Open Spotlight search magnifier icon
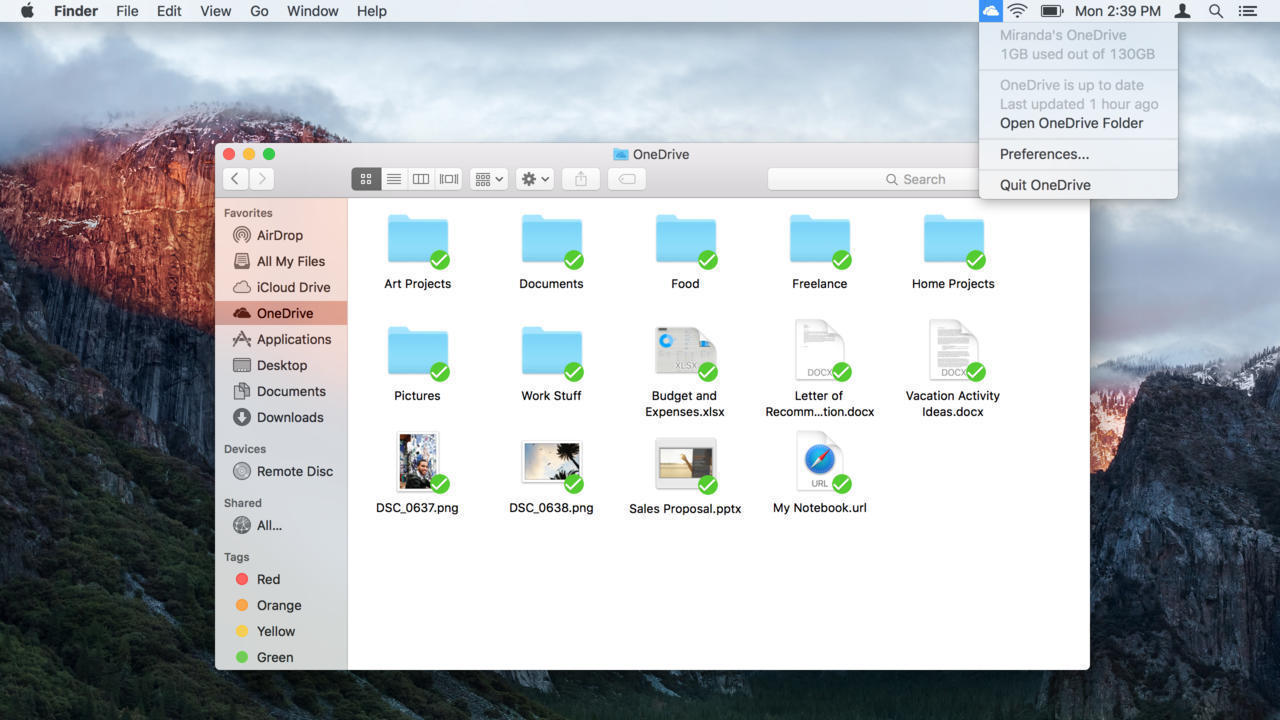The image size is (1280, 720). (1216, 11)
